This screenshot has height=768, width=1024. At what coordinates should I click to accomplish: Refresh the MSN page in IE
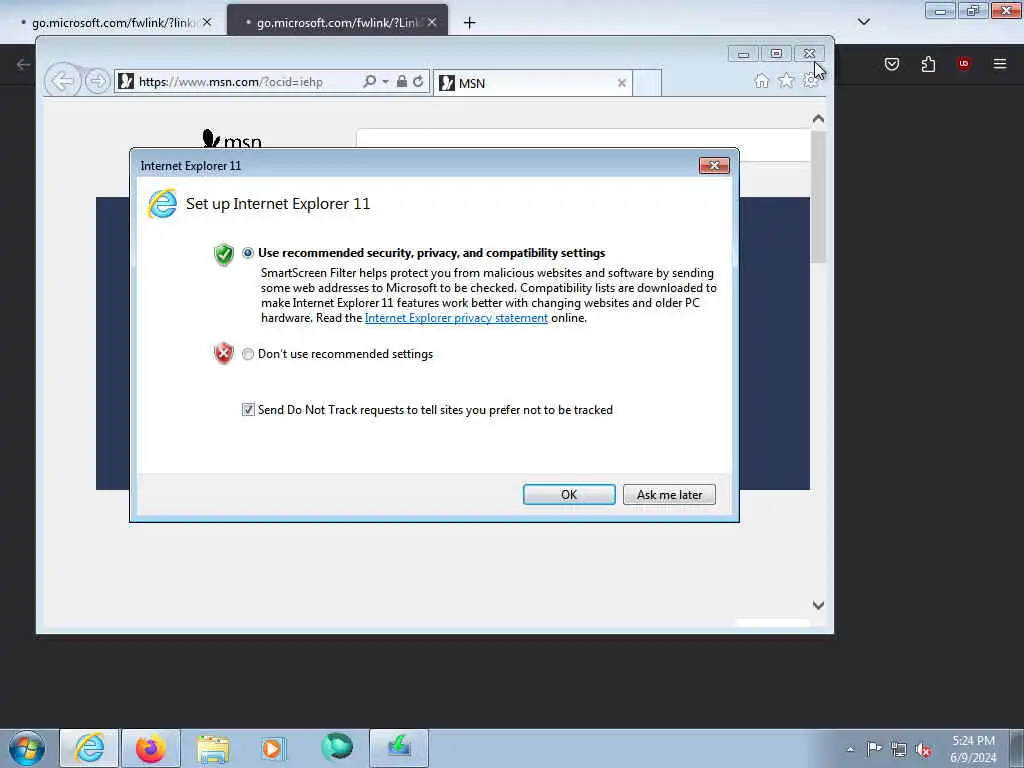pyautogui.click(x=419, y=82)
